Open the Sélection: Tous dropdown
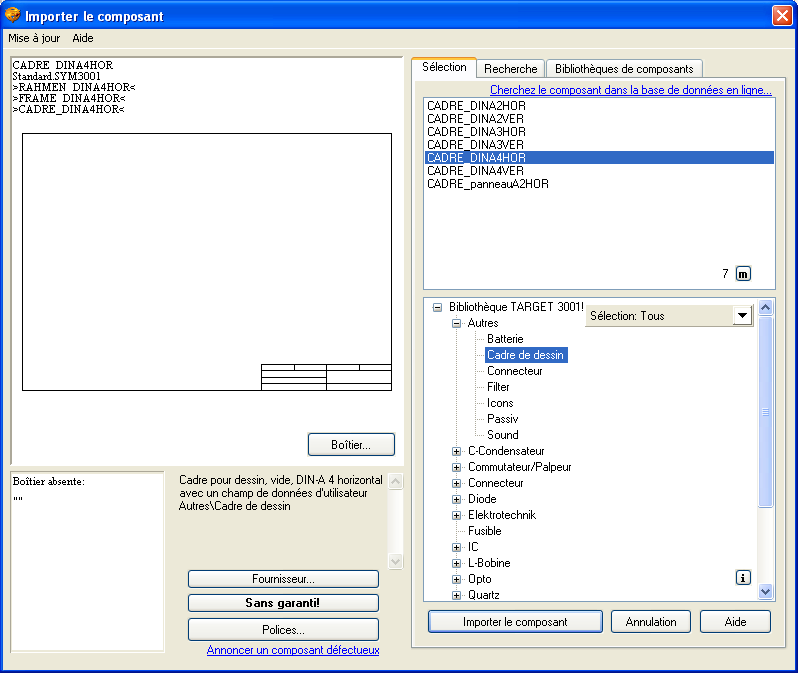 tap(741, 316)
